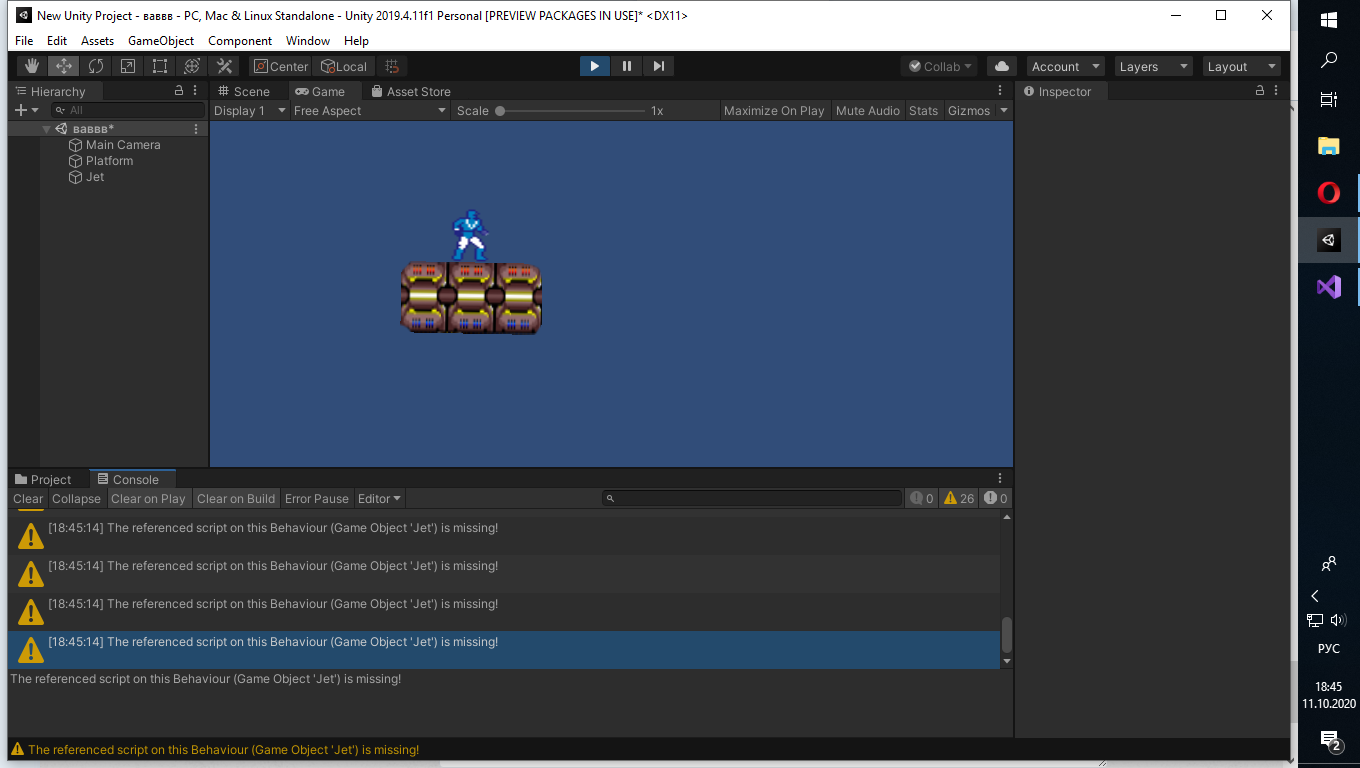
Task: Toggle Gizmos in Game view
Action: (x=969, y=110)
